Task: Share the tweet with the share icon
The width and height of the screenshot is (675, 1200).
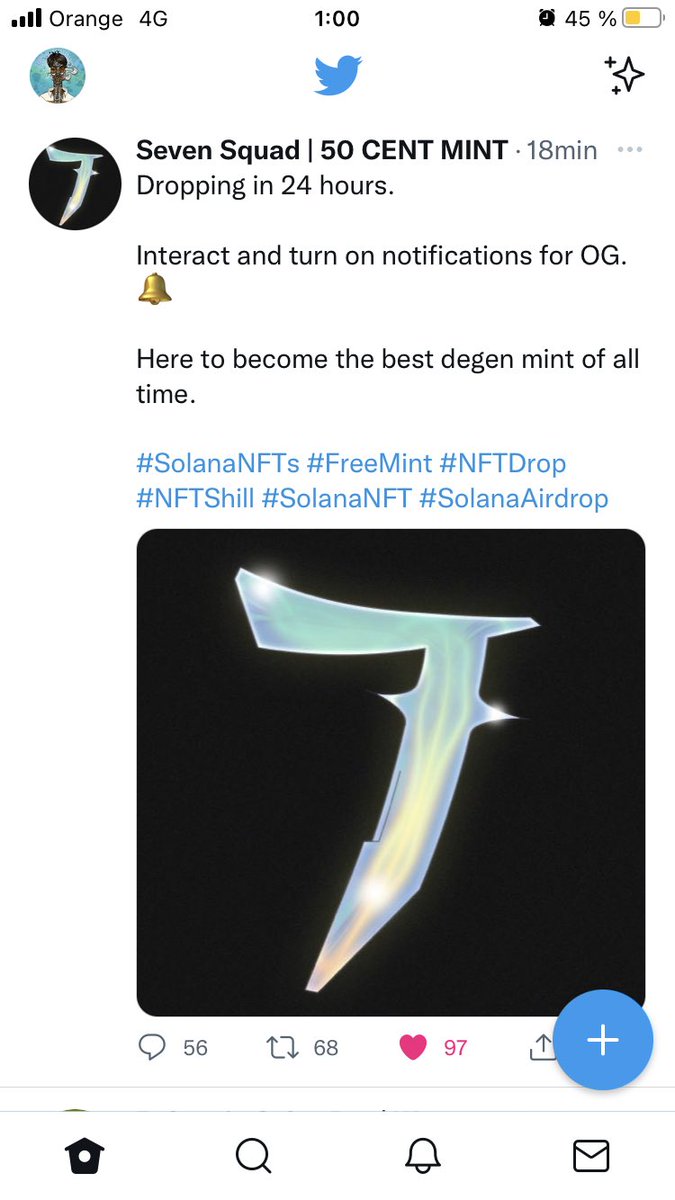Action: 541,1047
